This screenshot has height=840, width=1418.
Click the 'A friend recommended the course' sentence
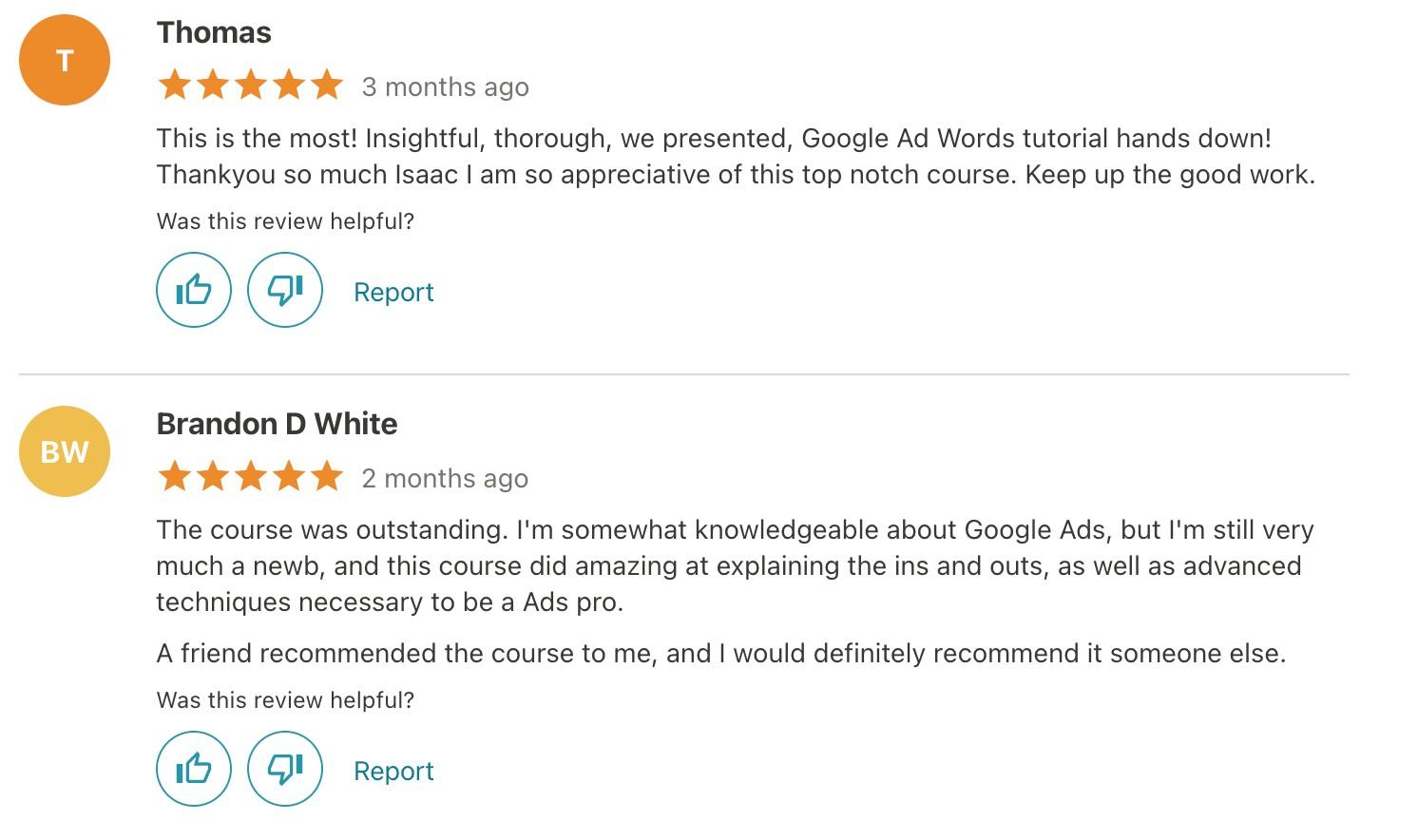coord(720,654)
